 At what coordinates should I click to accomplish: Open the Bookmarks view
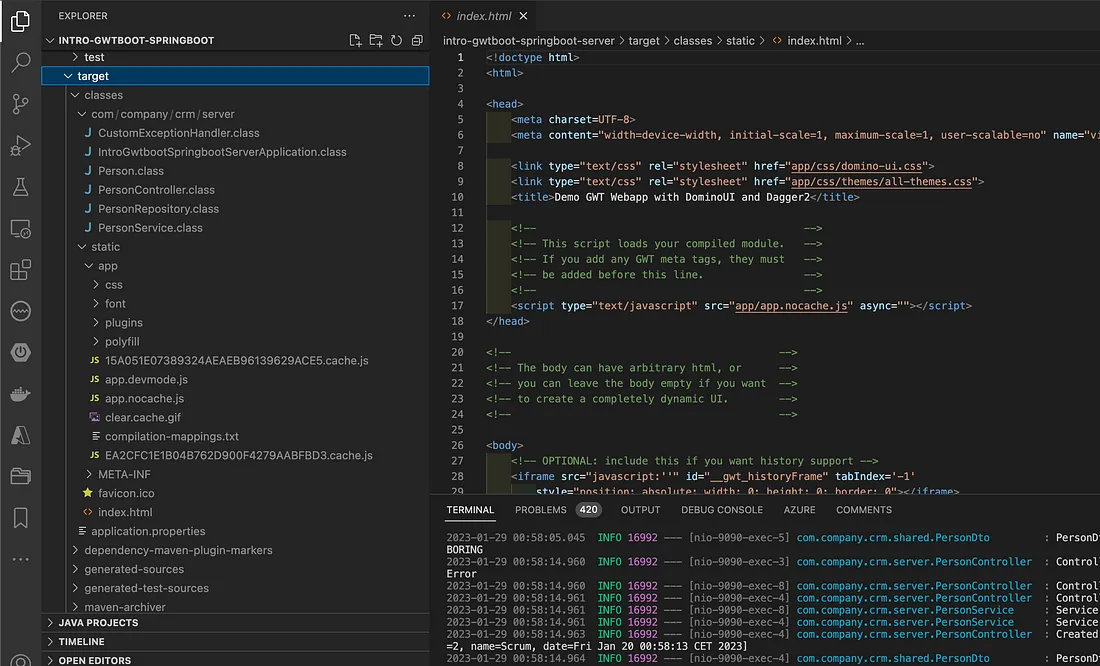(20, 518)
